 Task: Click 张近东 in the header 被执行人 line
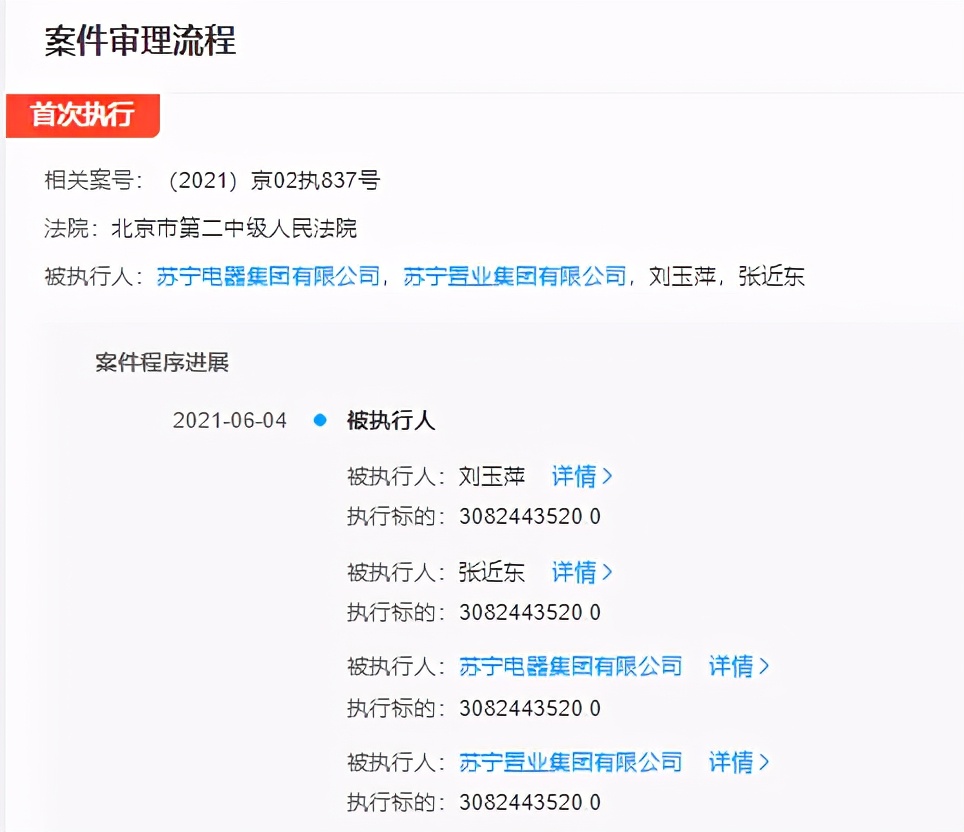point(772,276)
